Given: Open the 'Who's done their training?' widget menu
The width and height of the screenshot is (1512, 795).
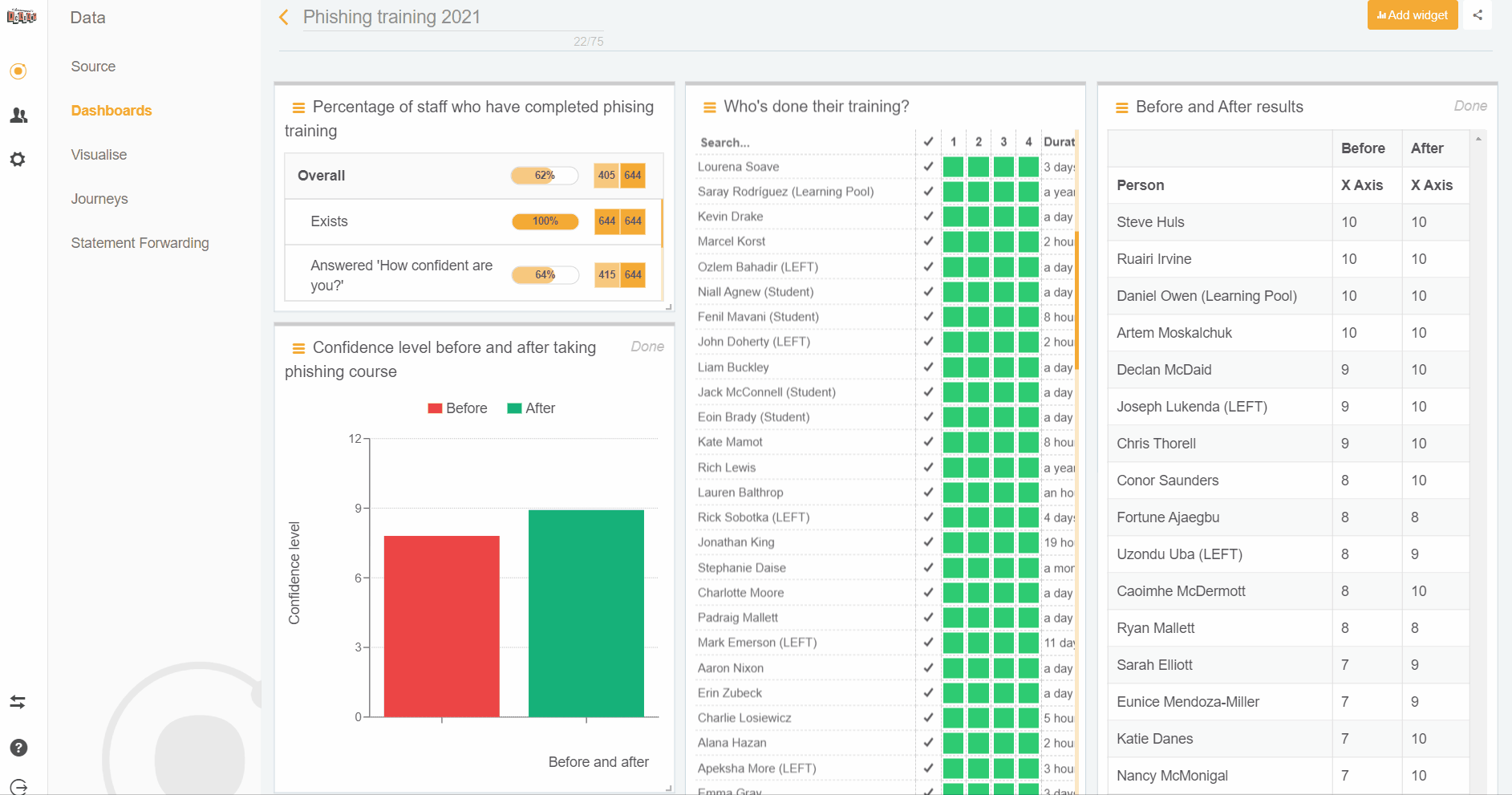Looking at the screenshot, I should click(709, 106).
